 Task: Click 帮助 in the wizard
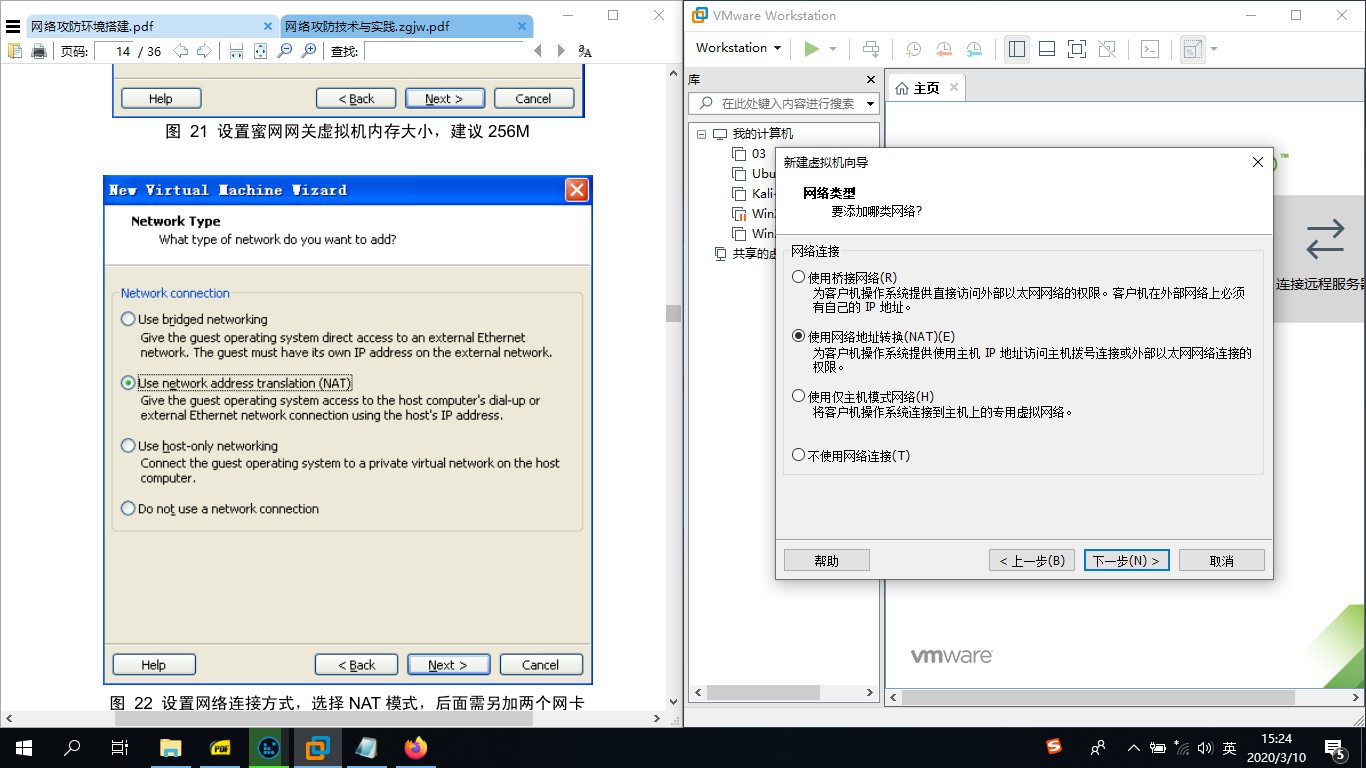827,561
